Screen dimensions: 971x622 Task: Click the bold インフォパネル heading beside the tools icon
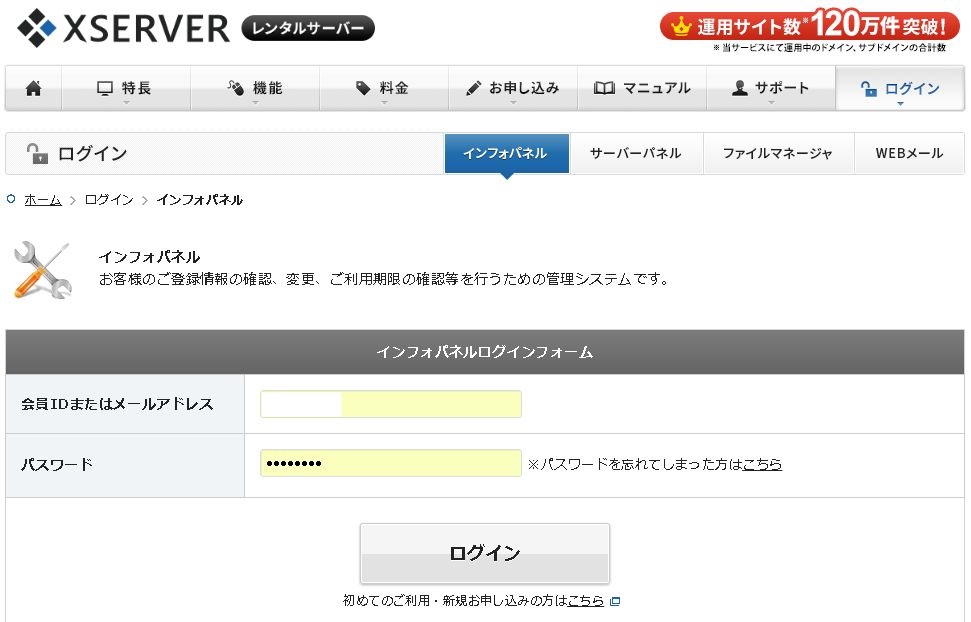pyautogui.click(x=149, y=256)
